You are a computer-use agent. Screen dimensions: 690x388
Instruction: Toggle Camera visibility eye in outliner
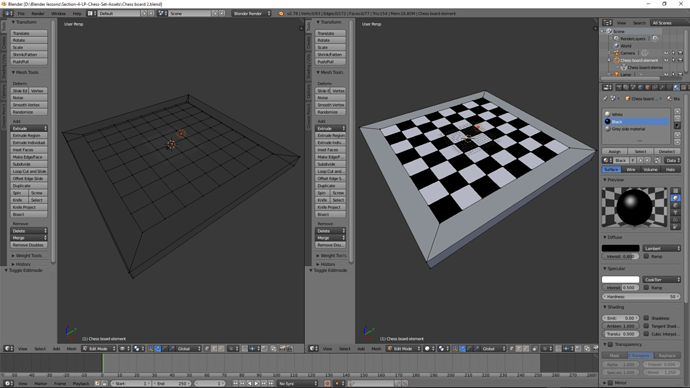(666, 53)
